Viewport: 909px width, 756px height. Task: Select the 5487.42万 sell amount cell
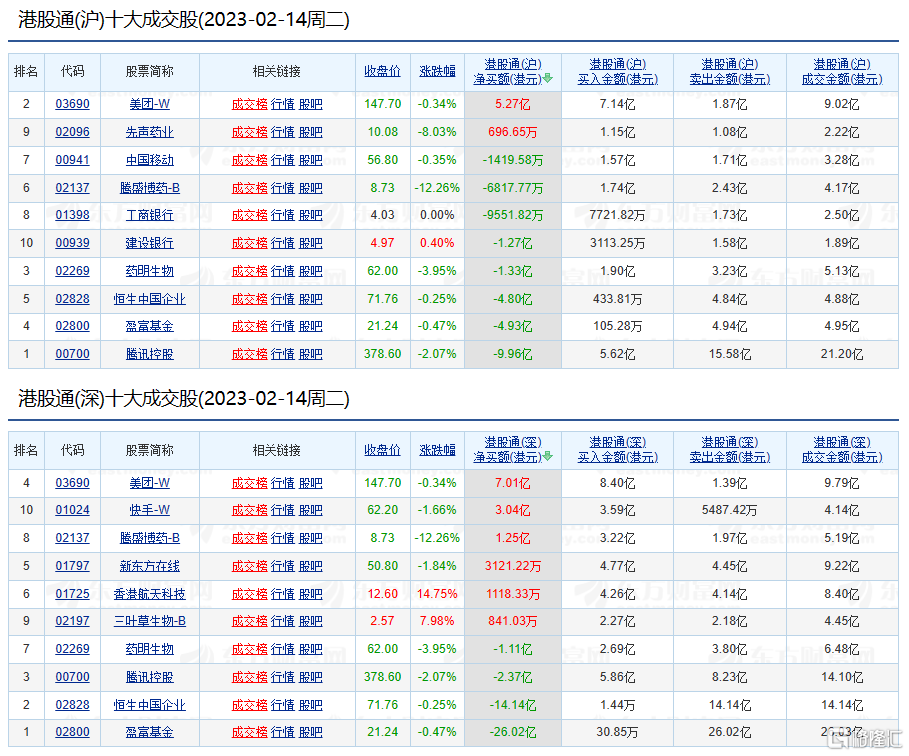point(729,510)
